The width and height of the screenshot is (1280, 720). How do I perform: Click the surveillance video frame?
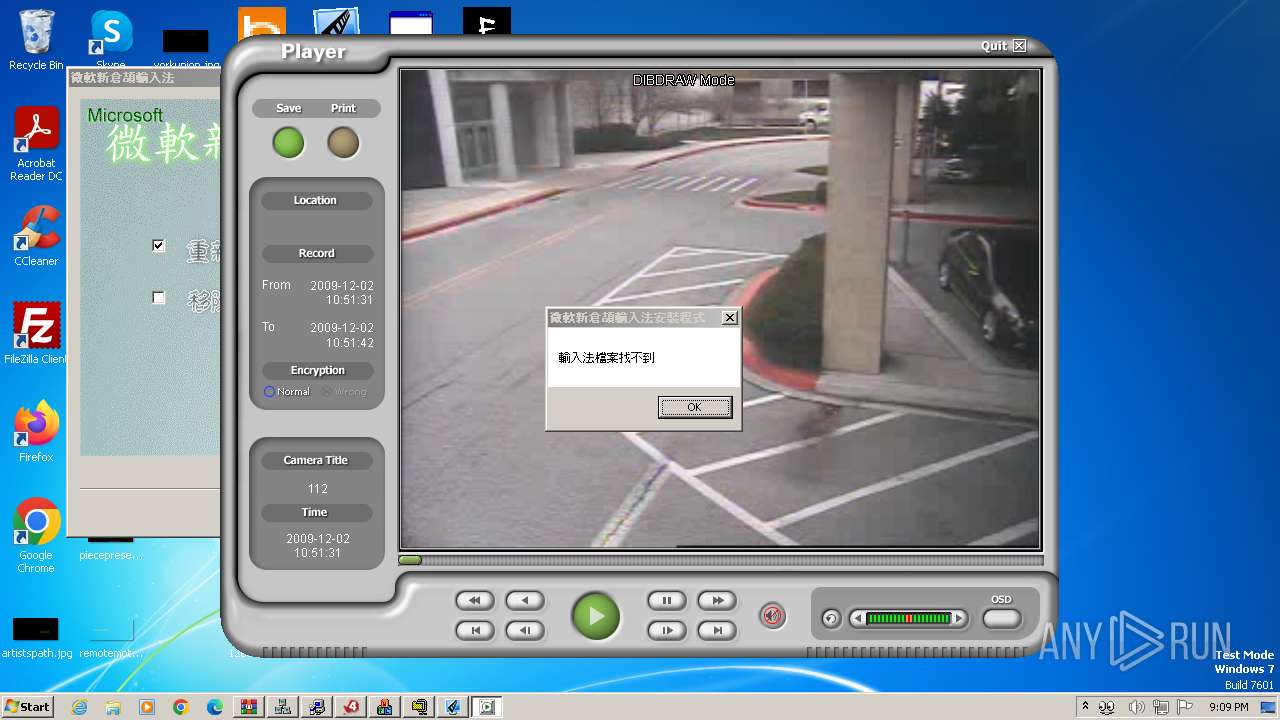click(720, 308)
